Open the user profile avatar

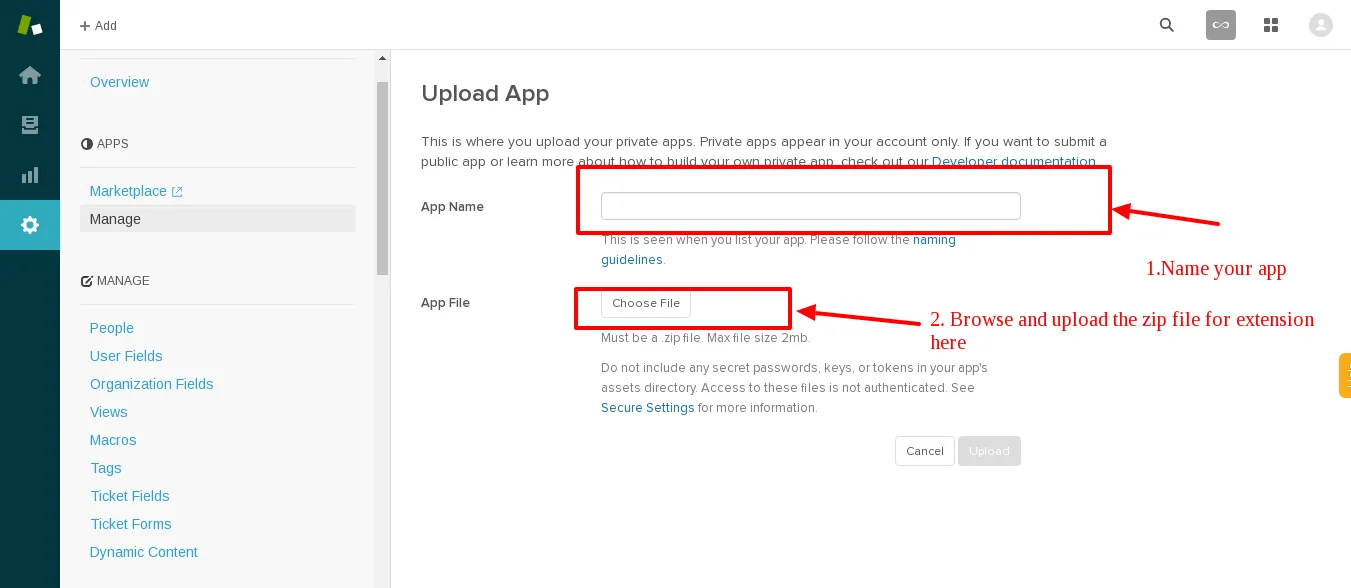click(x=1321, y=25)
